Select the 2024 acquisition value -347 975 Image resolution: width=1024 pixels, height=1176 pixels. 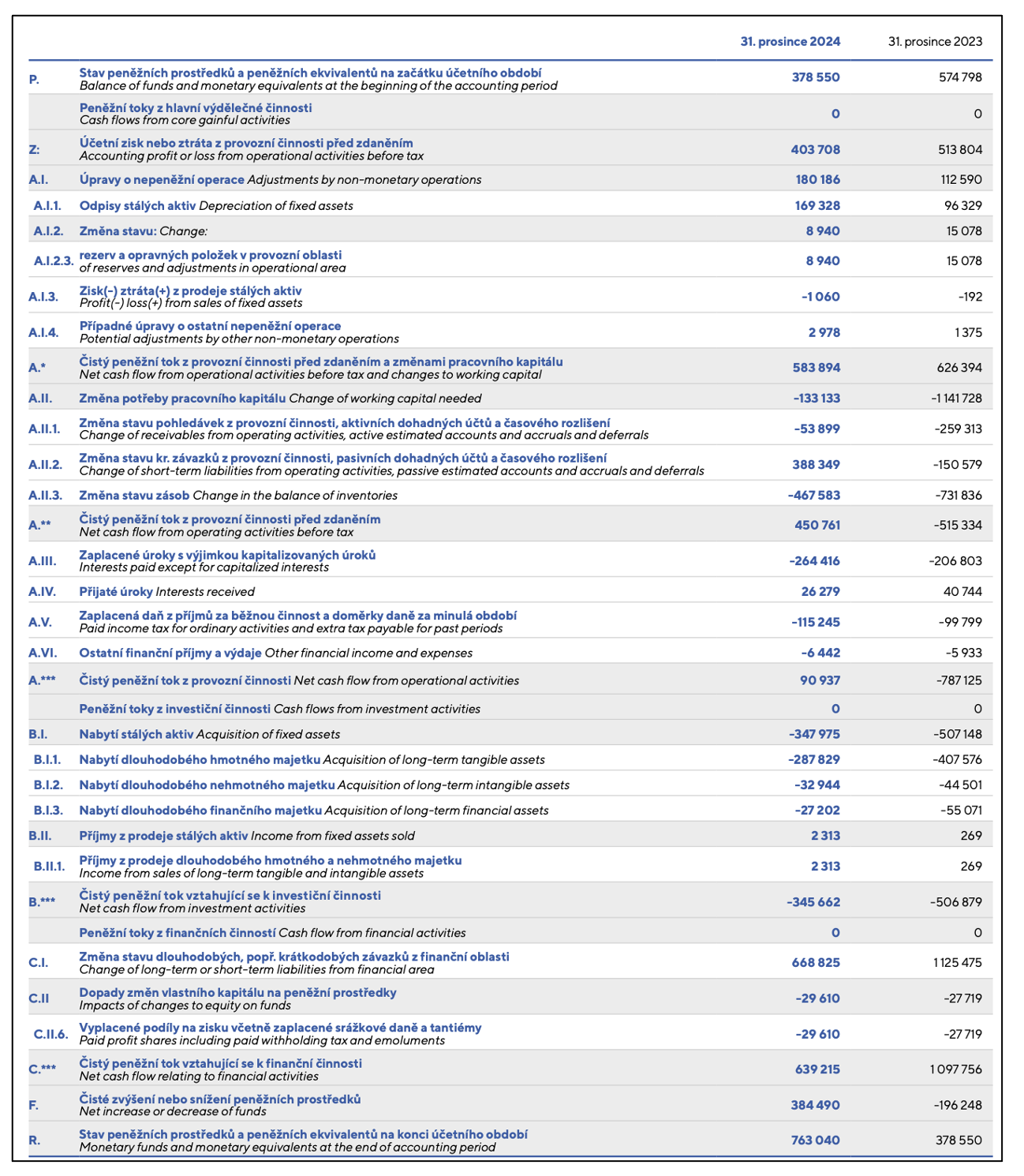[814, 734]
